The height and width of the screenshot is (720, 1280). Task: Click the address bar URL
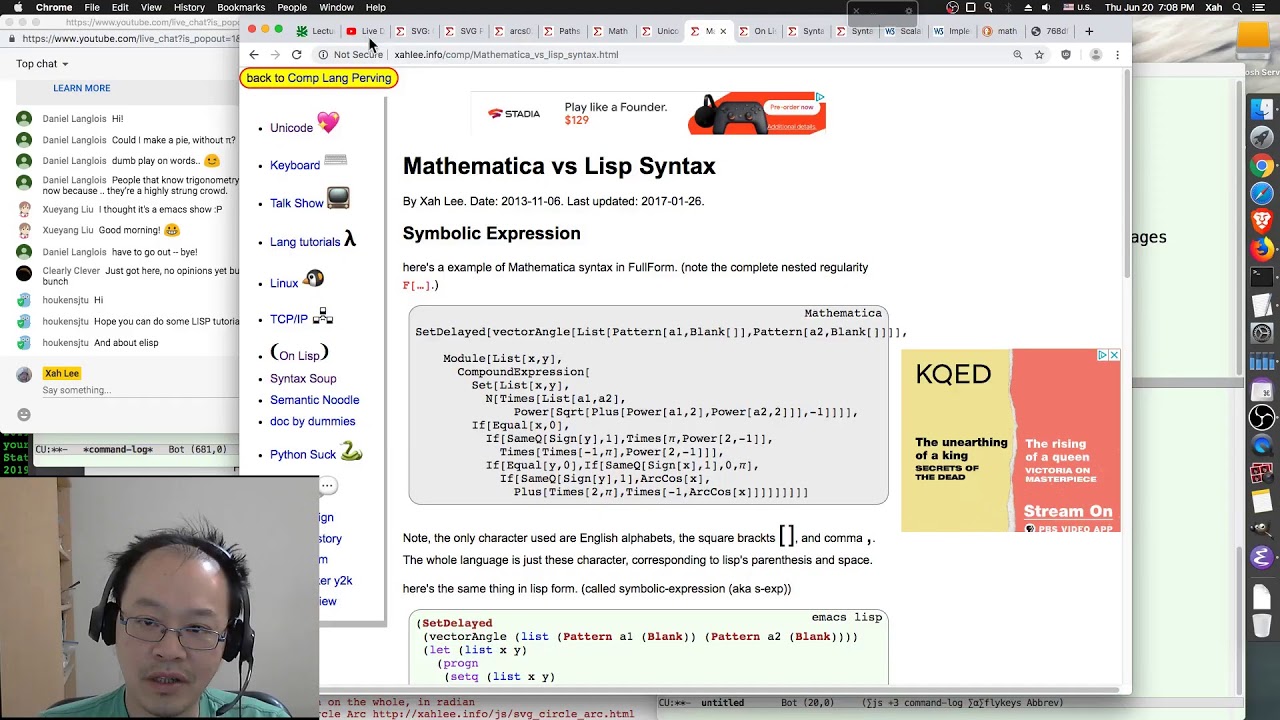click(506, 55)
